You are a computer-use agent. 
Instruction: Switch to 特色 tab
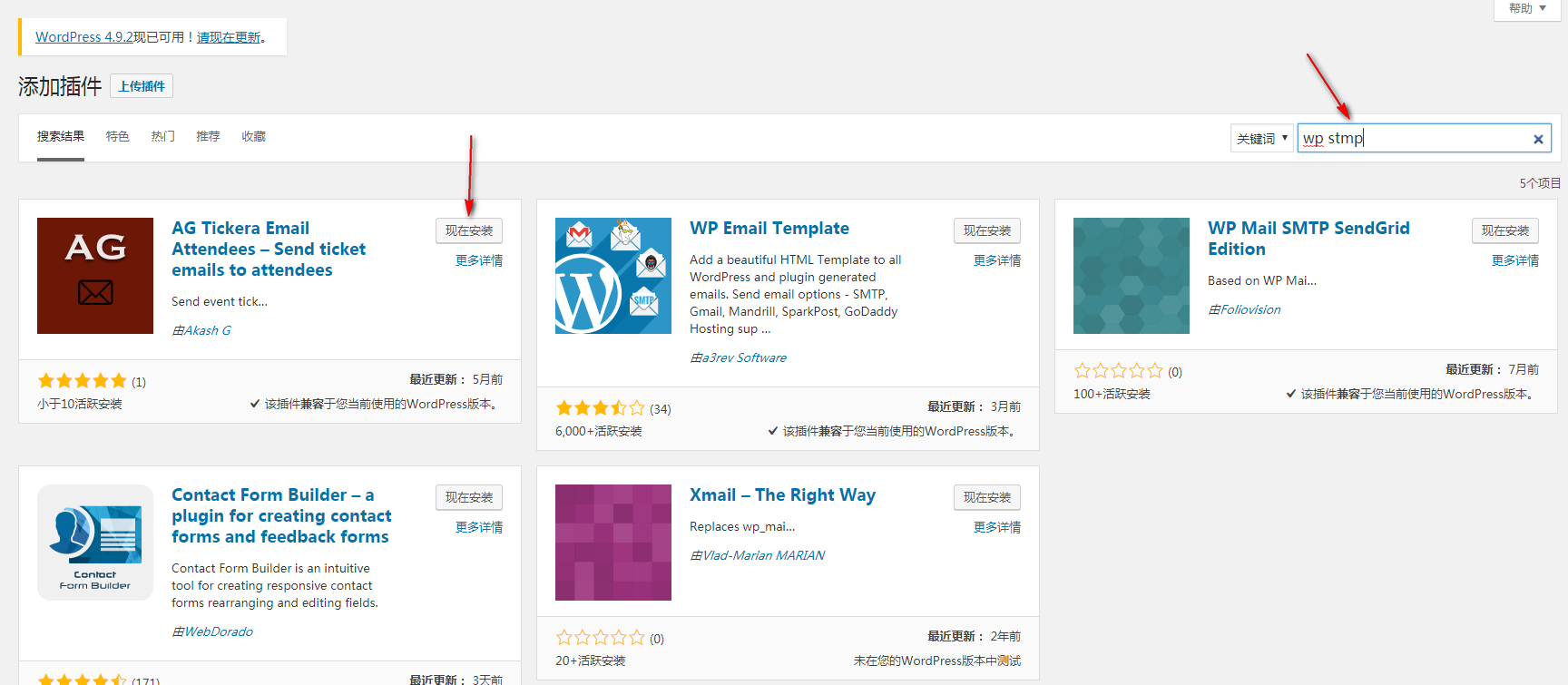118,136
